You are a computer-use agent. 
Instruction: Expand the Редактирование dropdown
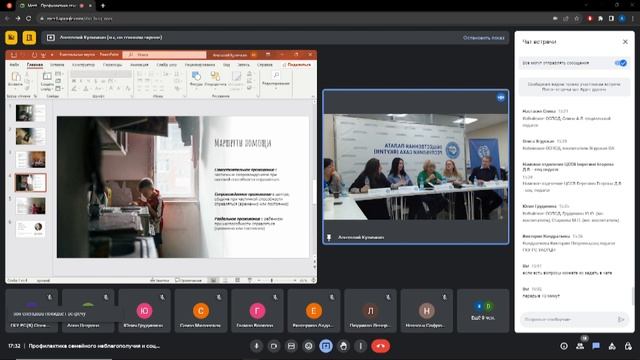pyautogui.click(x=276, y=79)
